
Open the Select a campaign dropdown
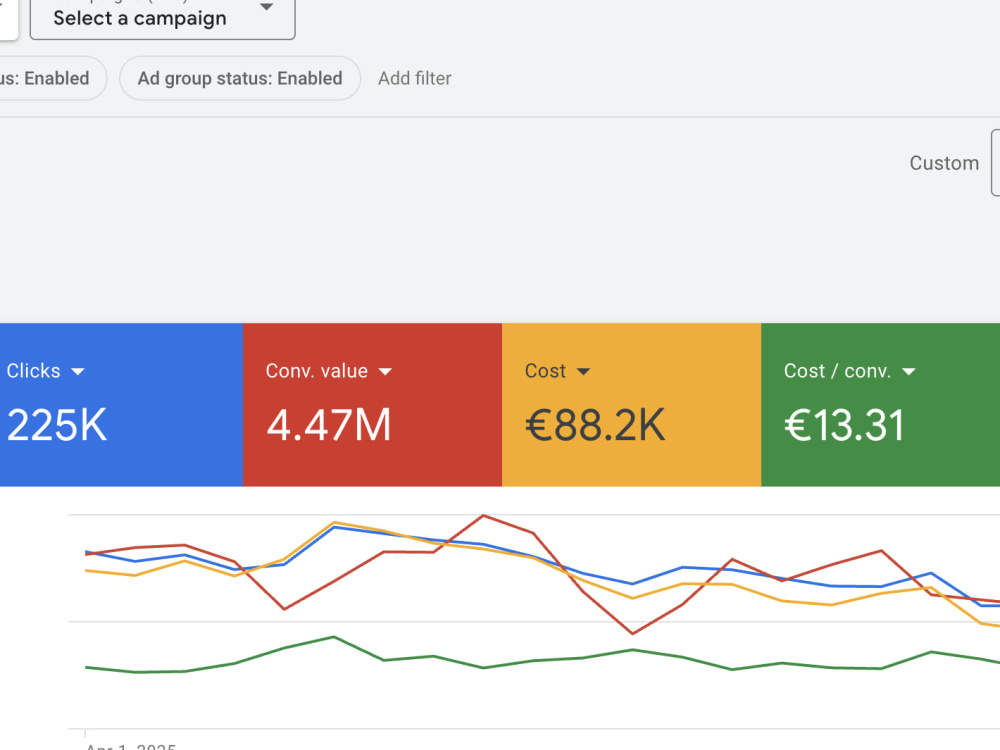(162, 18)
